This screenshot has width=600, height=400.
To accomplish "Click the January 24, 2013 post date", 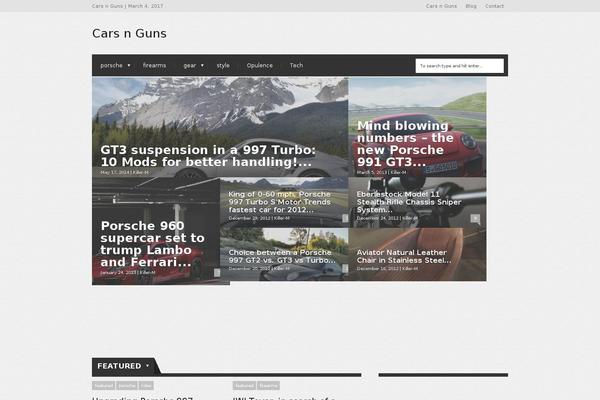I will pyautogui.click(x=118, y=273).
